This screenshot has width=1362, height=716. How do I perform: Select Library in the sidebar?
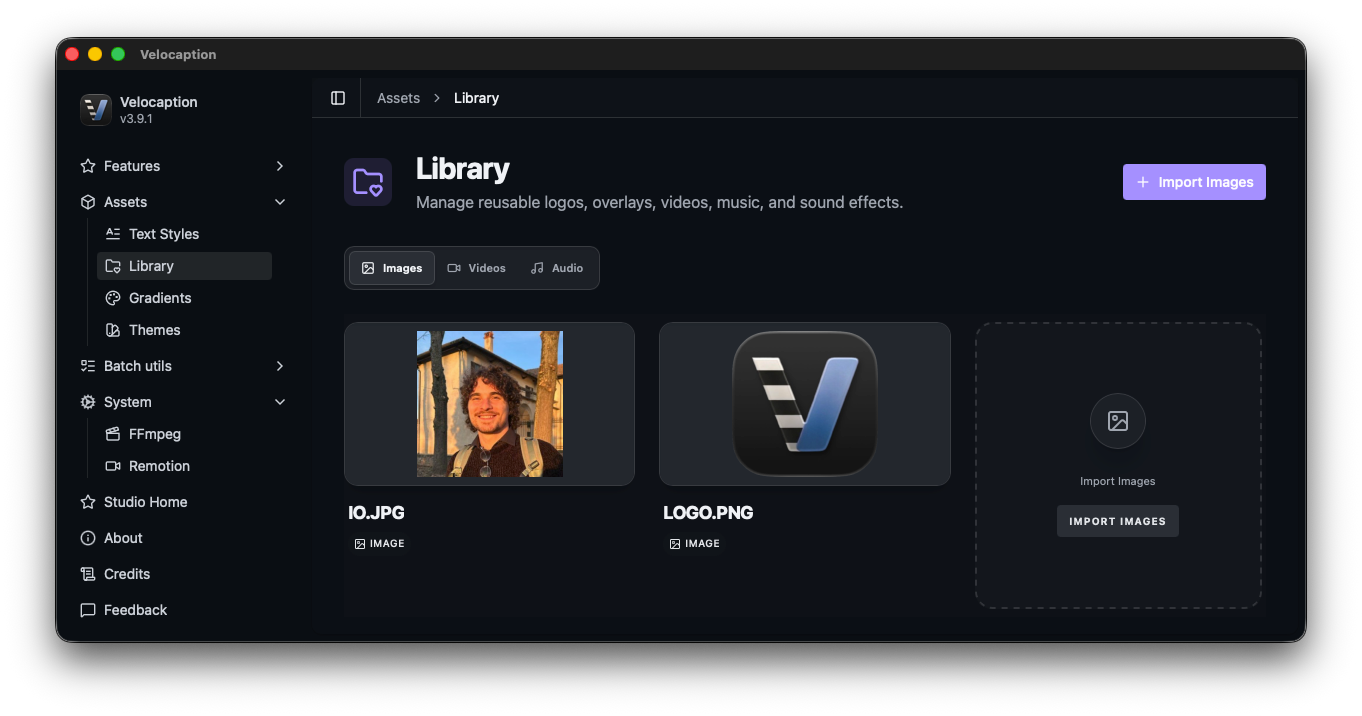184,266
